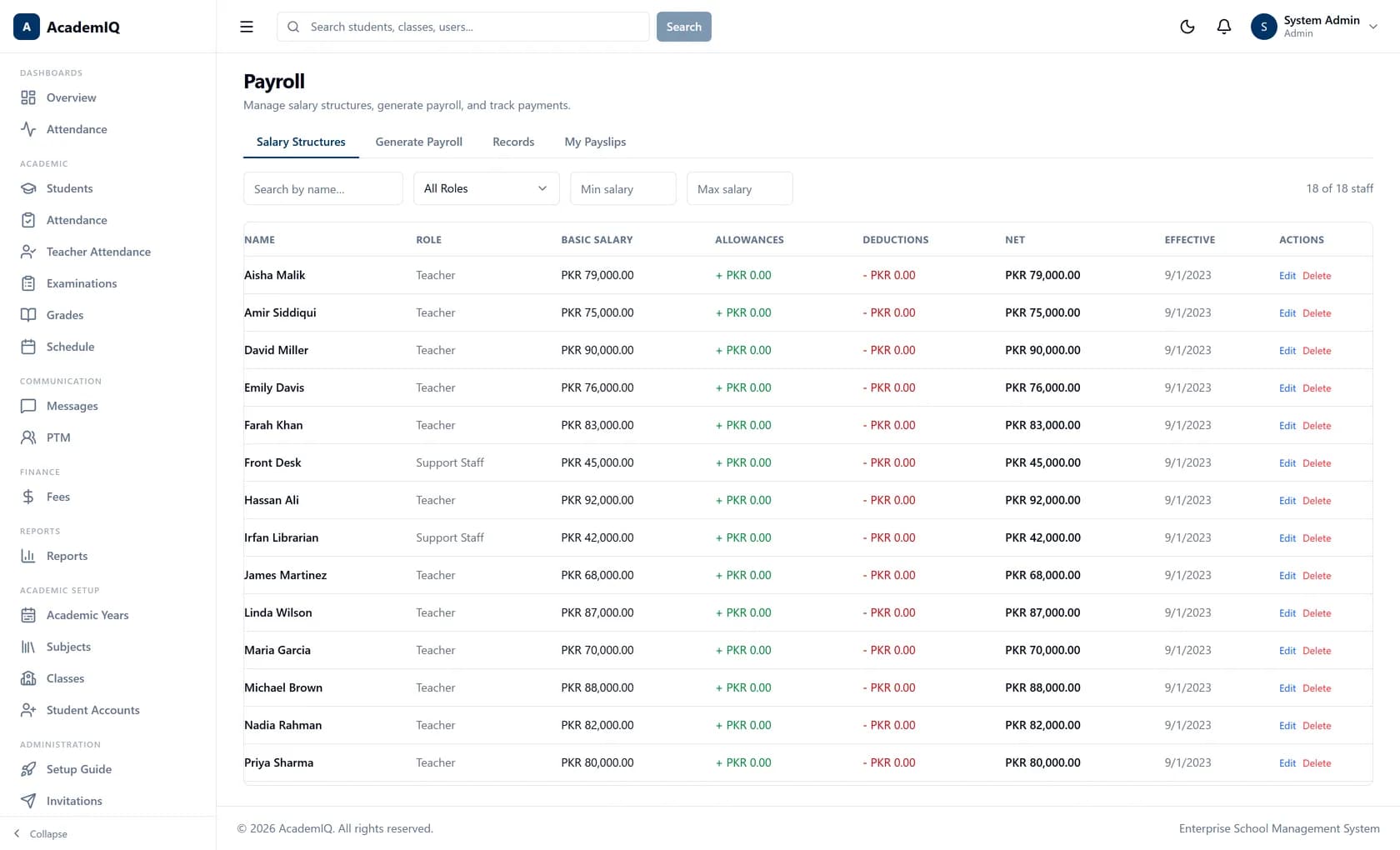The image size is (1400, 850).
Task: Open Messages icon in sidebar
Action: [x=28, y=406]
